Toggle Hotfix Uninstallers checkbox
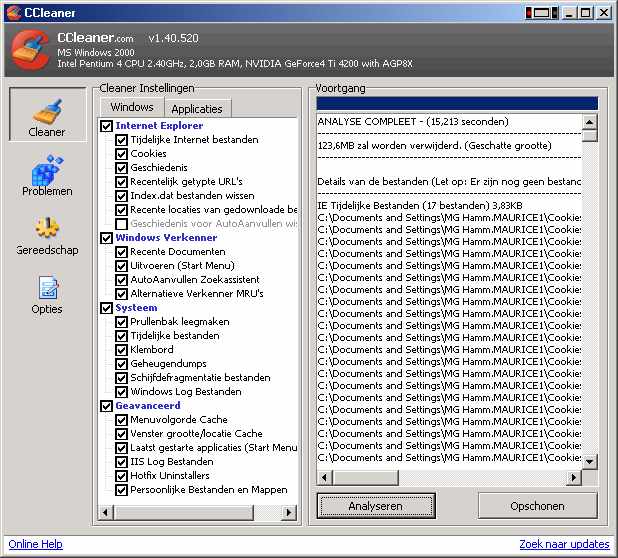This screenshot has width=618, height=558. (x=121, y=476)
